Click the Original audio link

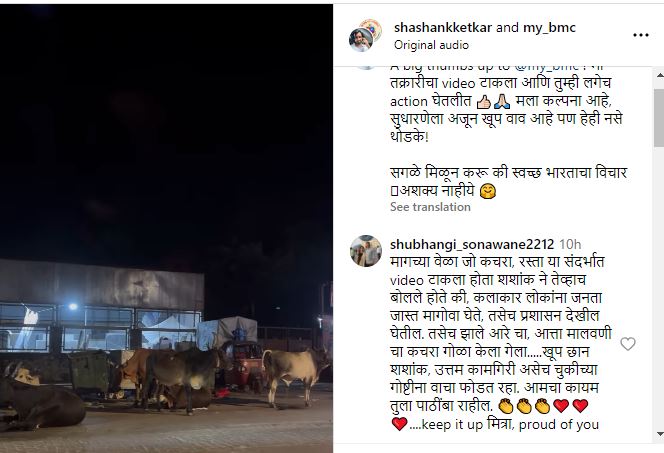click(x=431, y=45)
